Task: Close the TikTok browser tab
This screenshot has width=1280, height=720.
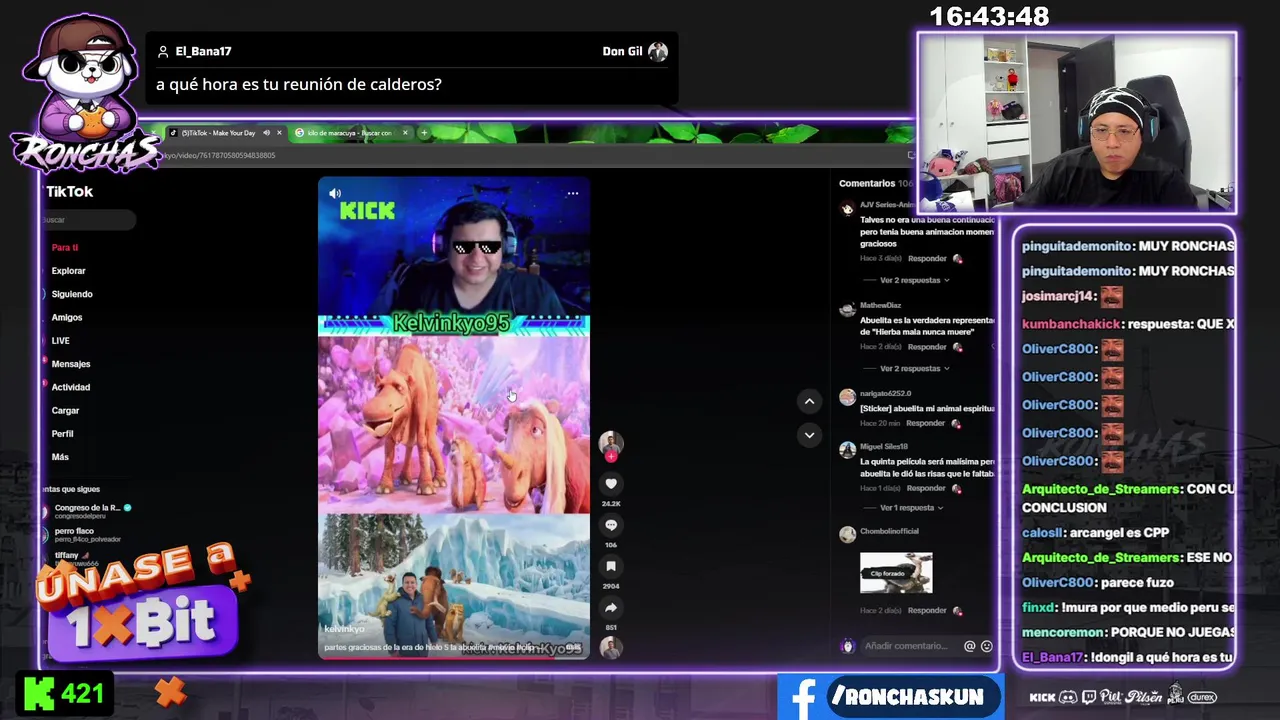Action: [279, 133]
